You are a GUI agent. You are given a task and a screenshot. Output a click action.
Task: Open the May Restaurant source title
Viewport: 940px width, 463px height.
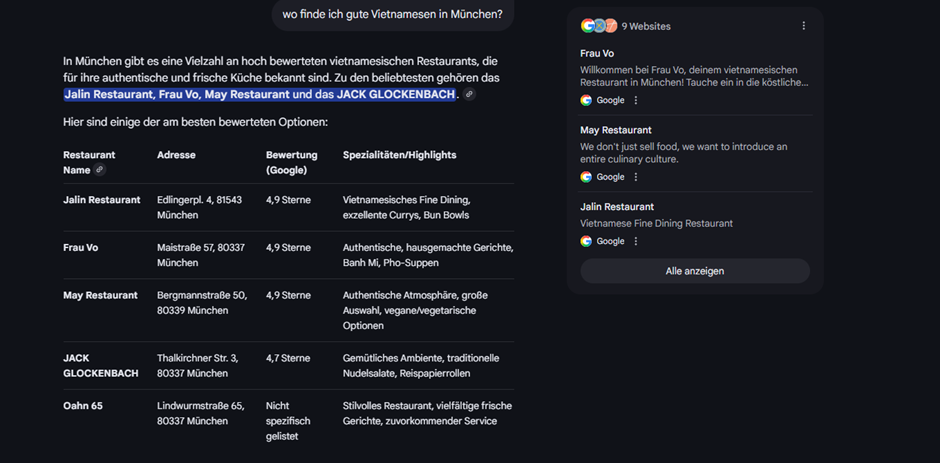(615, 130)
